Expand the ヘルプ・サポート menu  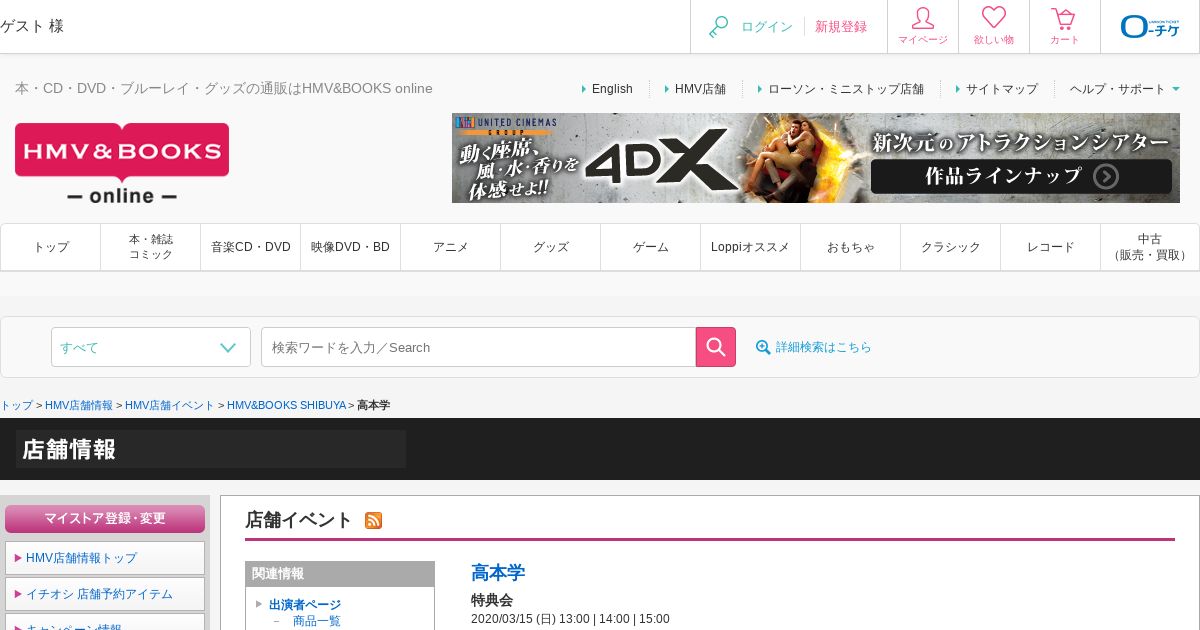[1125, 89]
